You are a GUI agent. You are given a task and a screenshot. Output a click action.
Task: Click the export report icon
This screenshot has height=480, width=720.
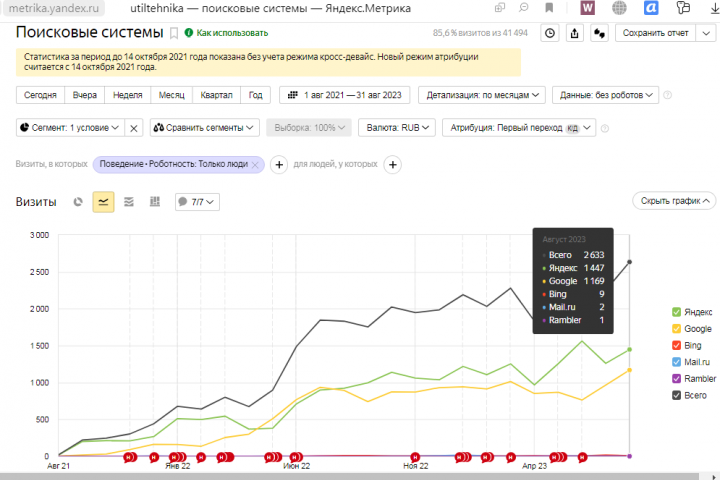tap(574, 33)
